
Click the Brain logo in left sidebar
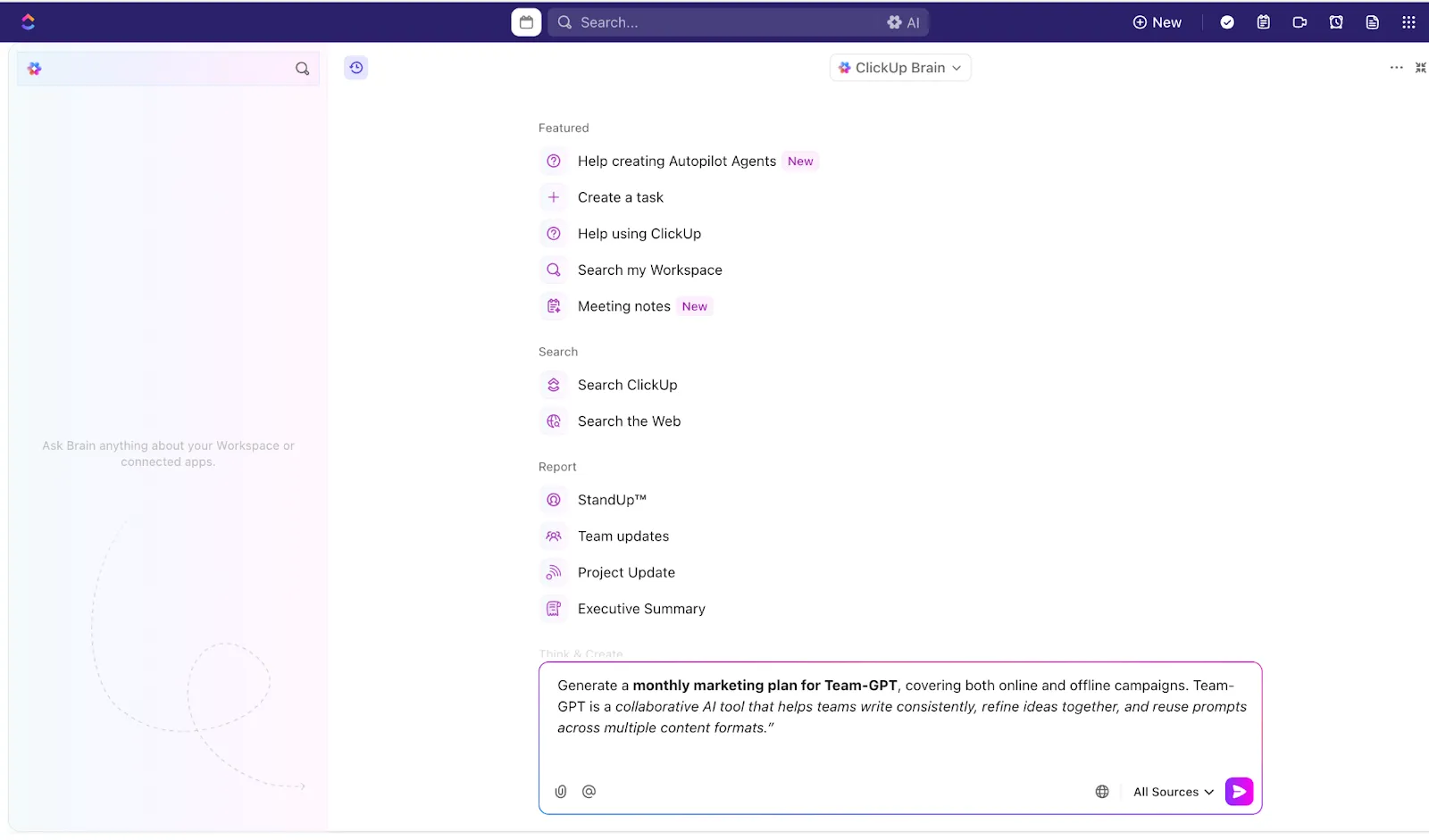(35, 69)
